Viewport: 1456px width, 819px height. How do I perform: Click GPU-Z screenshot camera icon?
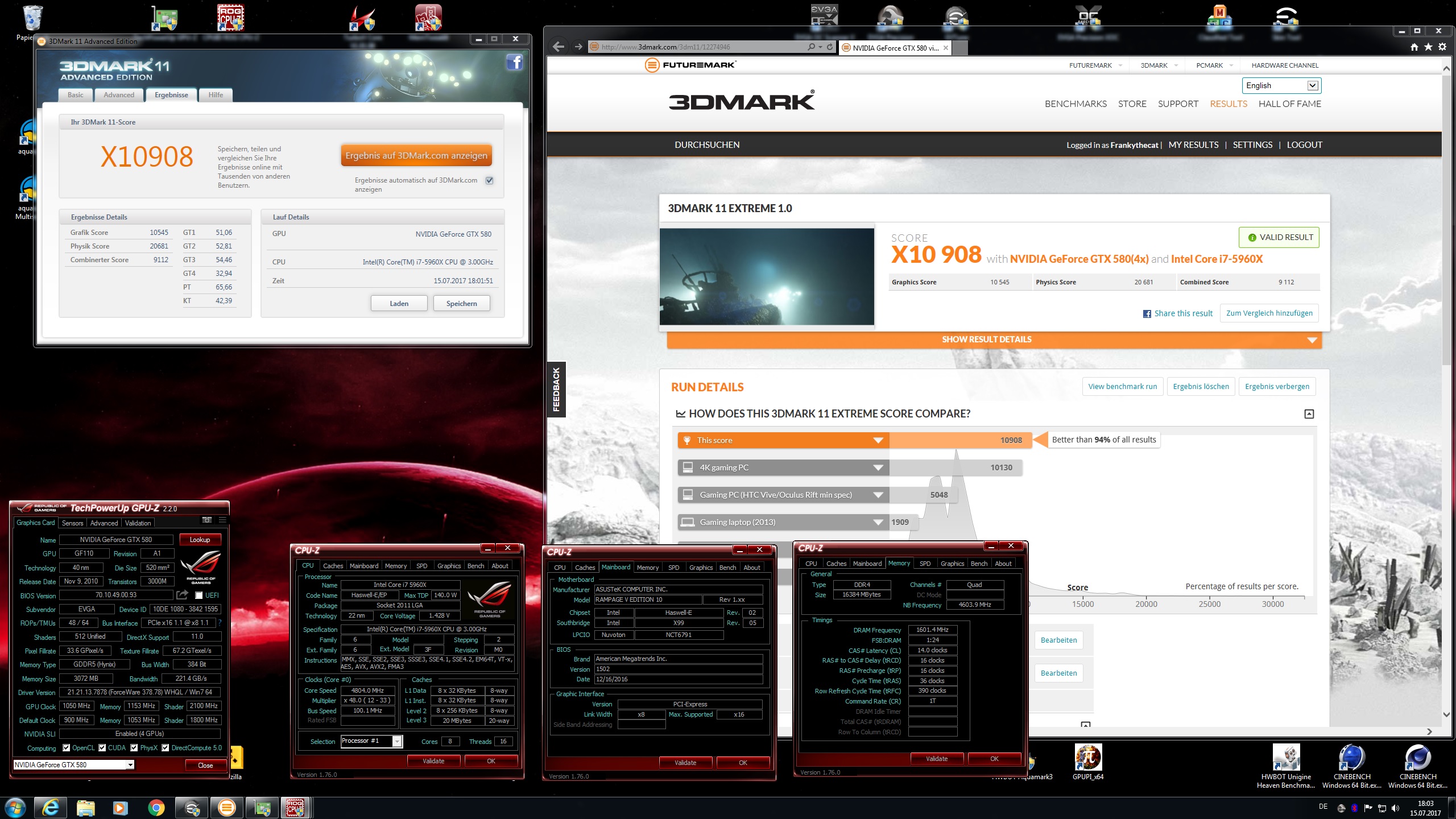[x=206, y=520]
